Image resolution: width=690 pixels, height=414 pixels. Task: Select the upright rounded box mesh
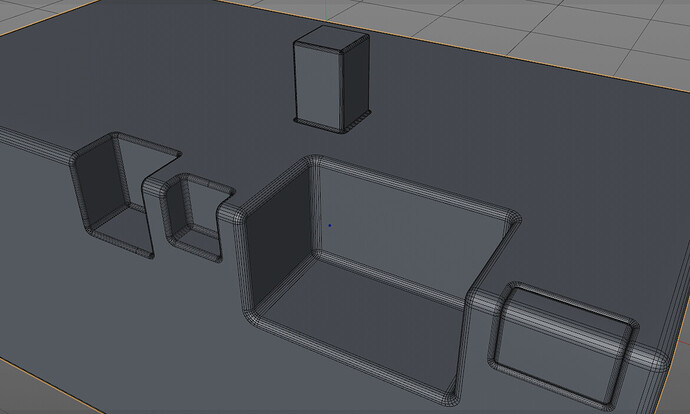pos(332,79)
